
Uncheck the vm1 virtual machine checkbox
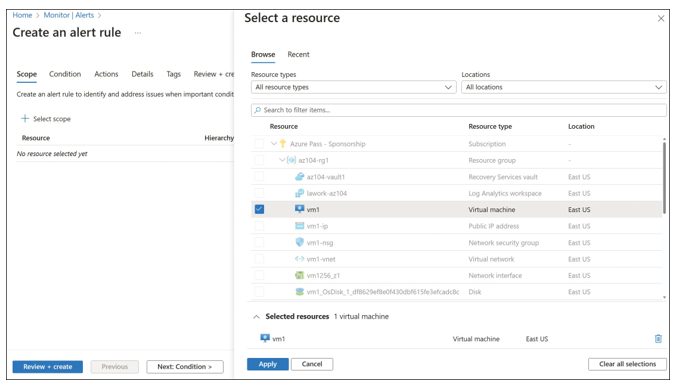[x=259, y=209]
